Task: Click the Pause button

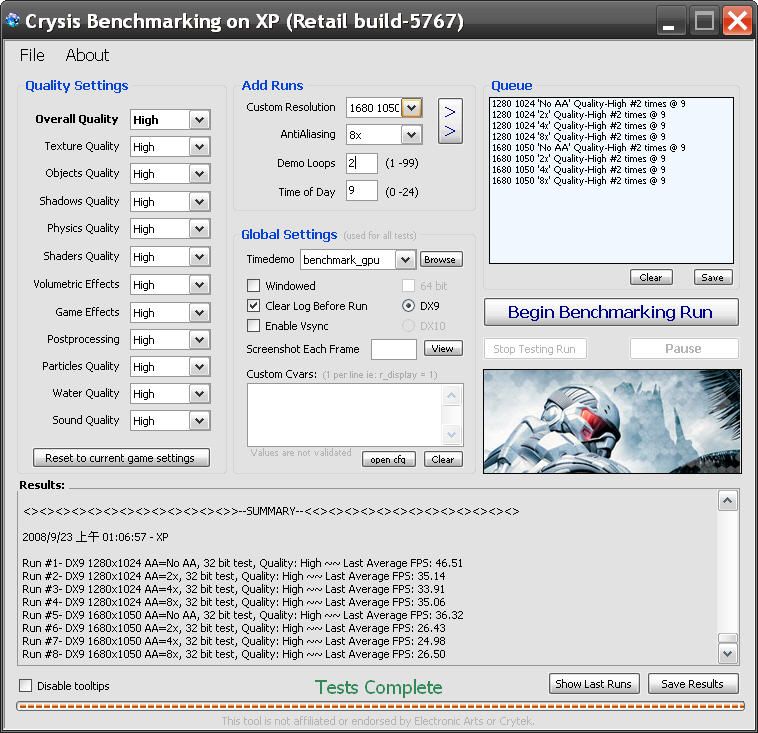Action: pos(684,349)
